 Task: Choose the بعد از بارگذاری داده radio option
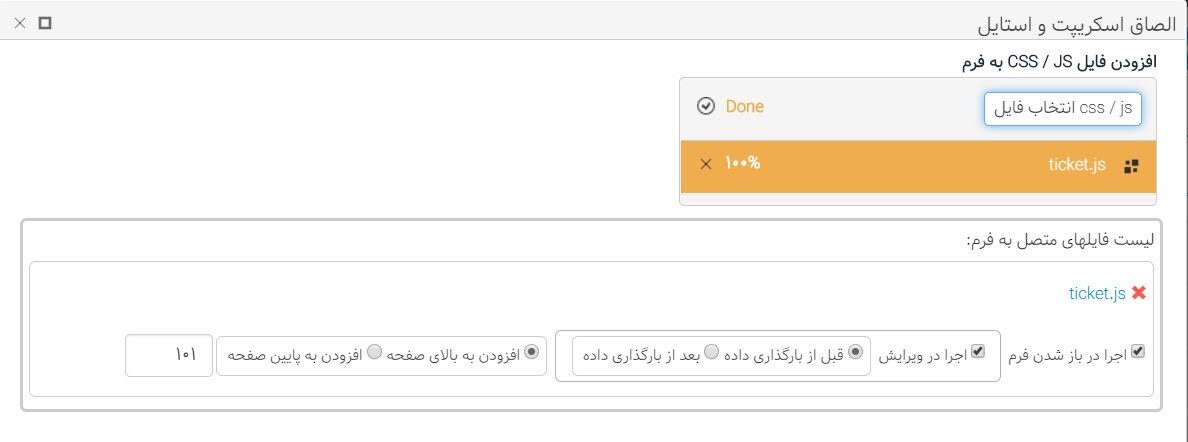coord(711,352)
